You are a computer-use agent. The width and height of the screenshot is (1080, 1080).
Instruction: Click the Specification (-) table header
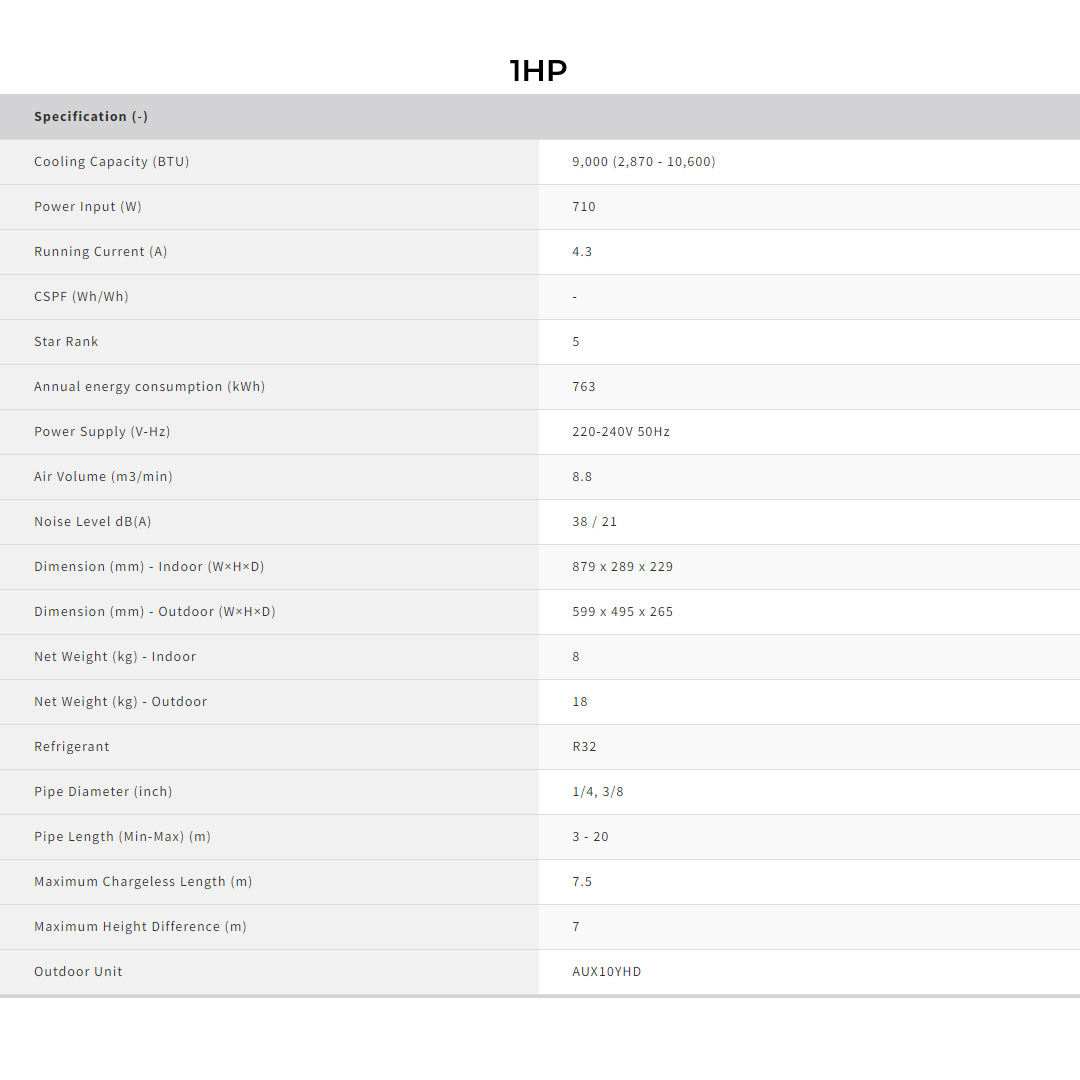[x=91, y=117]
